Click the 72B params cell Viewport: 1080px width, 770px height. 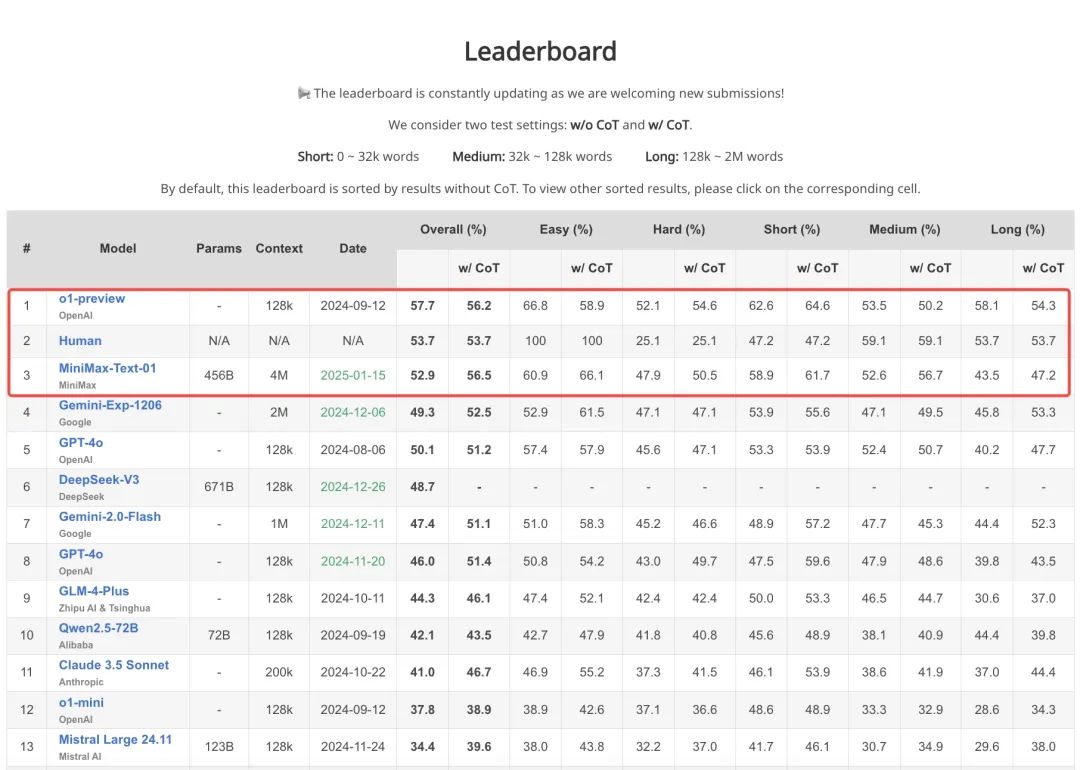(x=219, y=635)
